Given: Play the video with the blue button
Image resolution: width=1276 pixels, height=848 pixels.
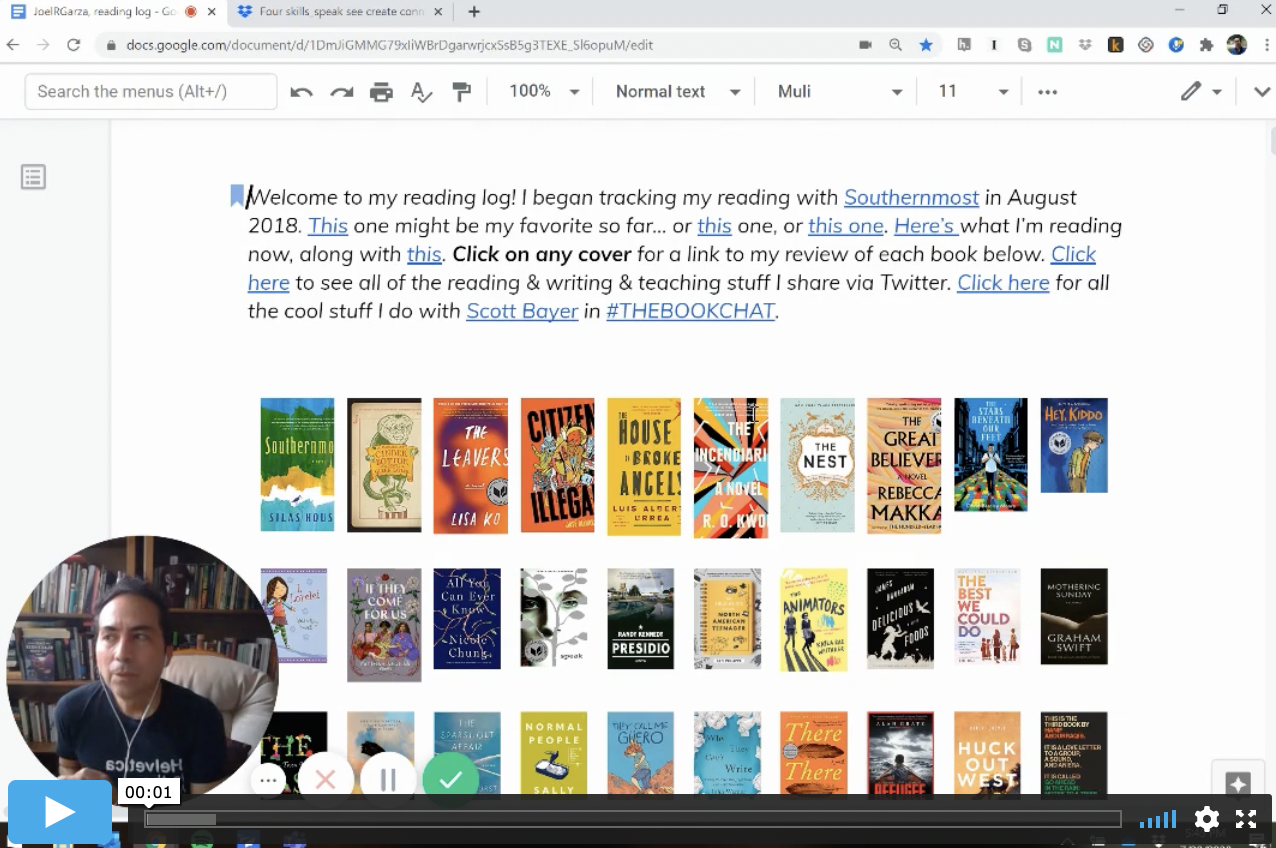Looking at the screenshot, I should [60, 812].
